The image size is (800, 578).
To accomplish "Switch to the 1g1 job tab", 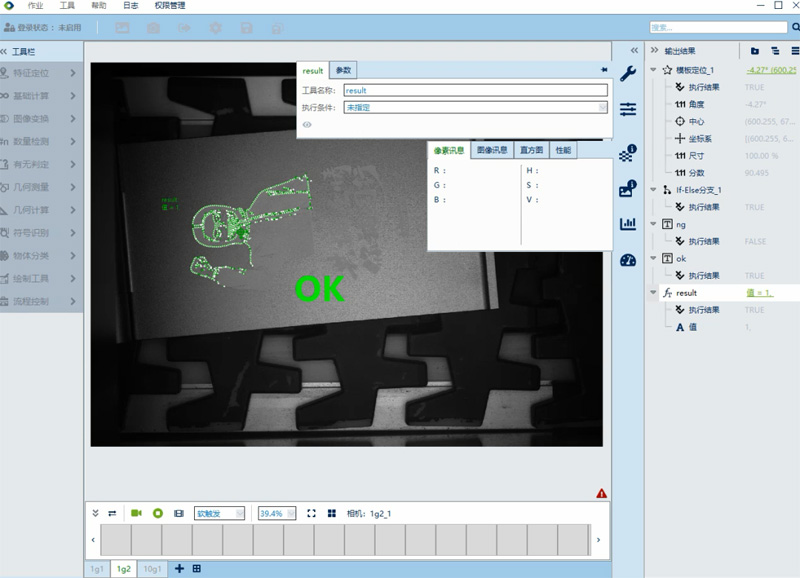I will click(x=97, y=568).
